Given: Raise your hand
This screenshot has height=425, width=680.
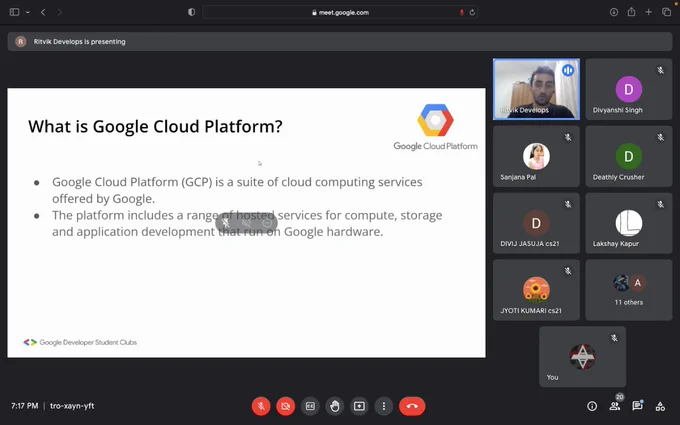Looking at the screenshot, I should pos(335,406).
